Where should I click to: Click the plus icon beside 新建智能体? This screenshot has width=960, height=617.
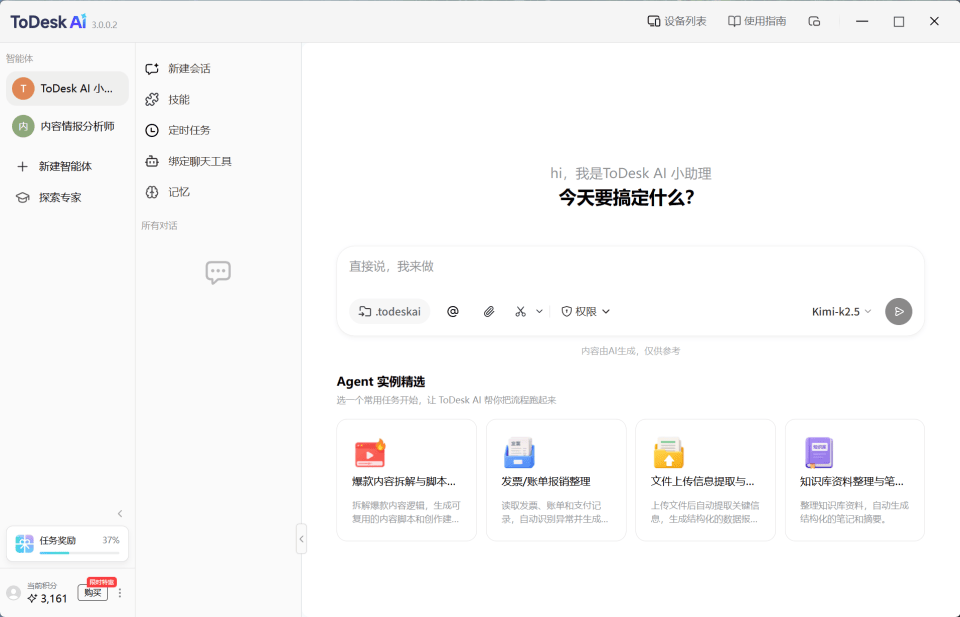23,166
